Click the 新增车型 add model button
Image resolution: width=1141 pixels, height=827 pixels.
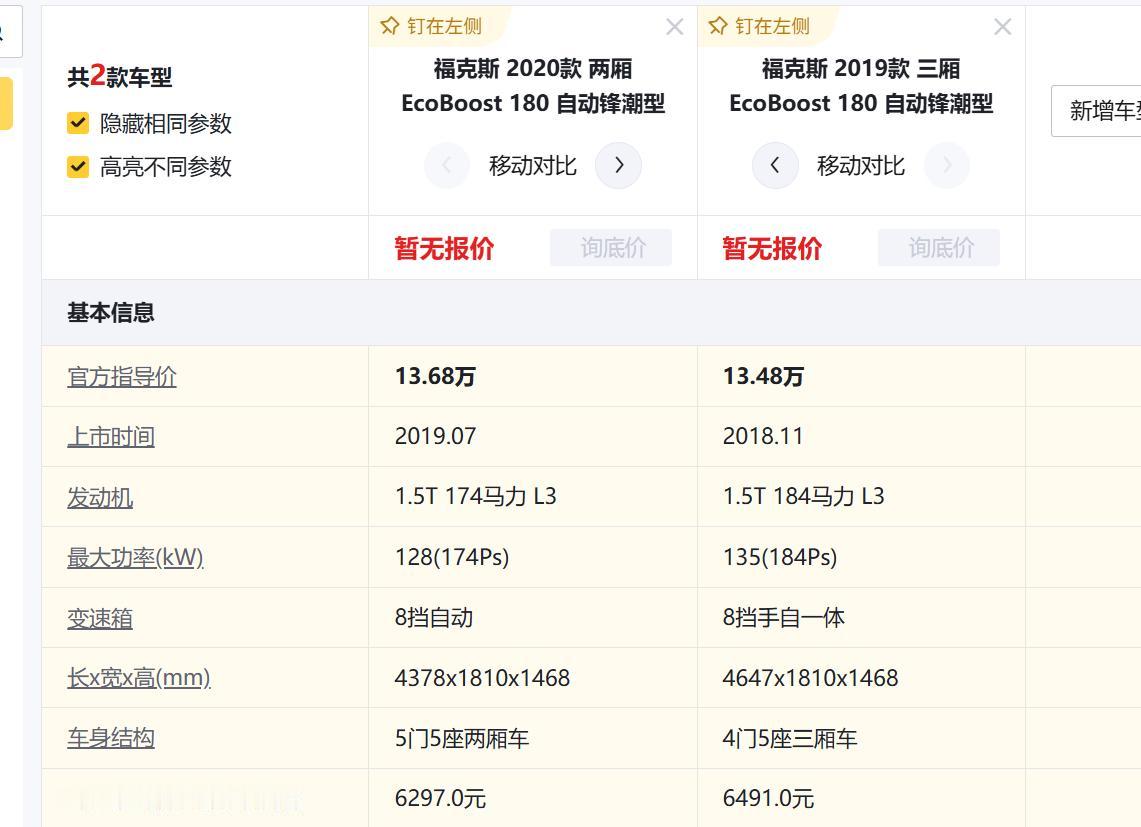[x=1096, y=111]
